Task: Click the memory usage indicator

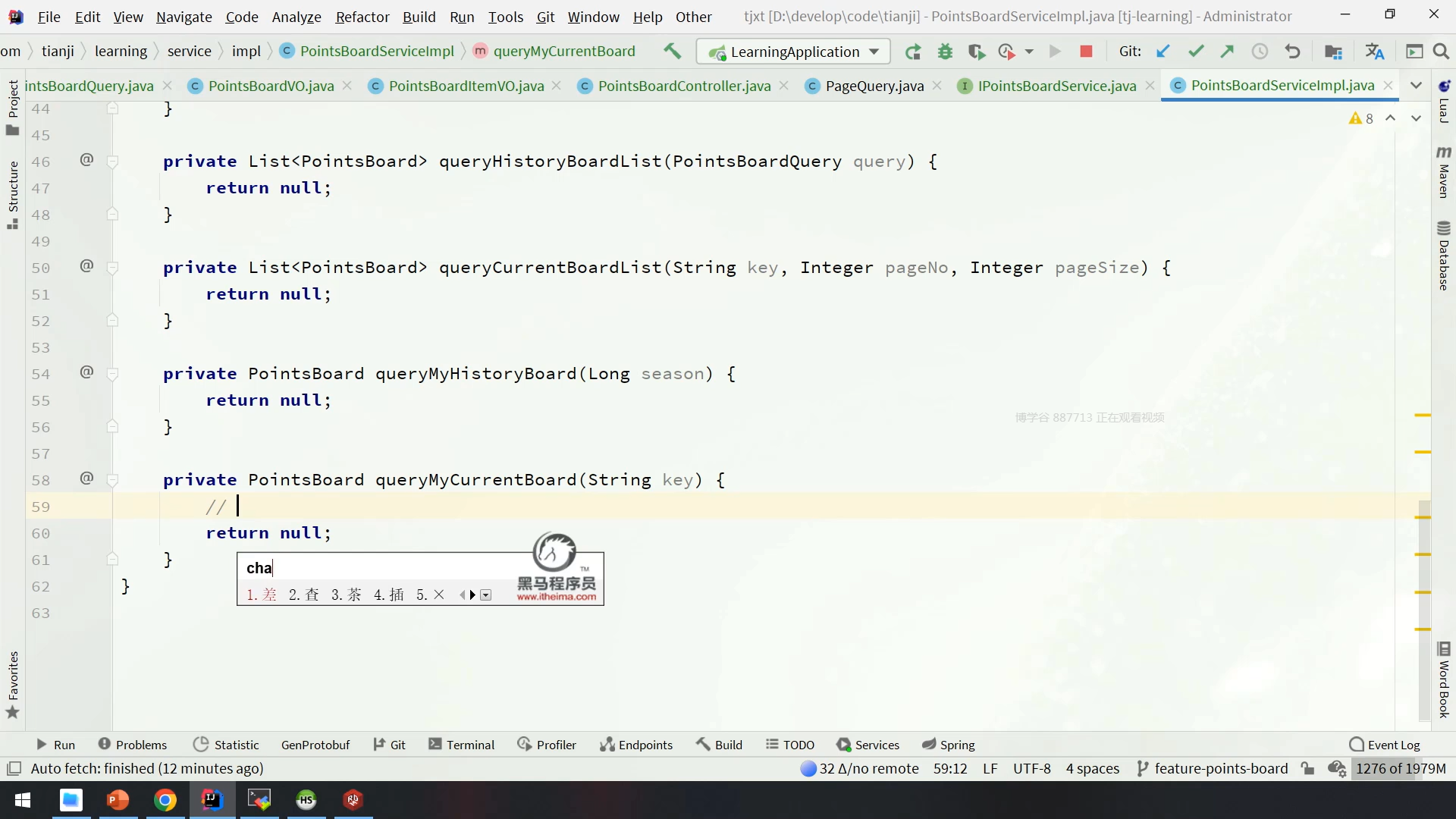Action: (x=1401, y=768)
